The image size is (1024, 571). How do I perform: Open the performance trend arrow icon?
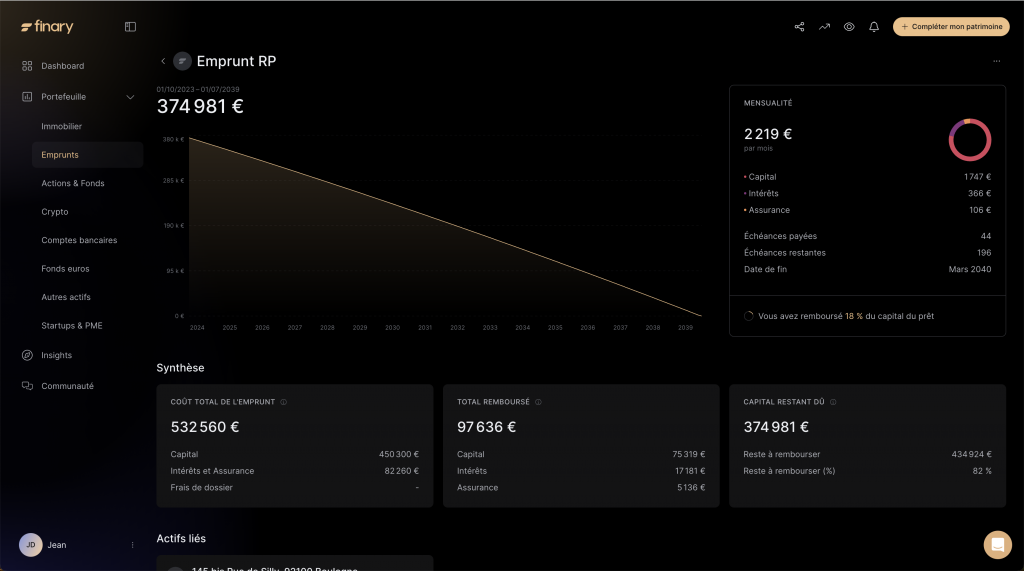point(824,27)
